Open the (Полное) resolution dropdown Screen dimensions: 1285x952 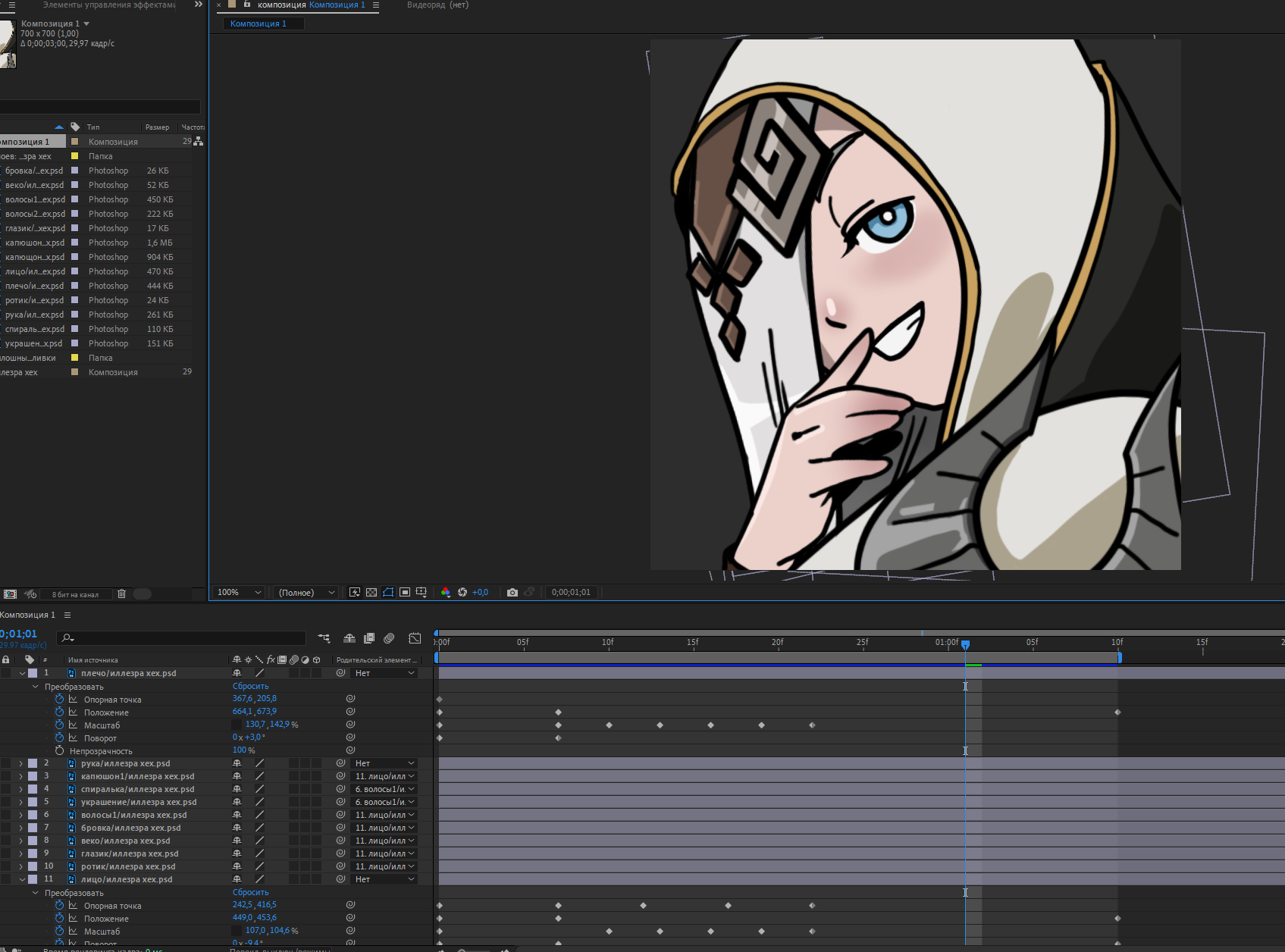pyautogui.click(x=306, y=592)
